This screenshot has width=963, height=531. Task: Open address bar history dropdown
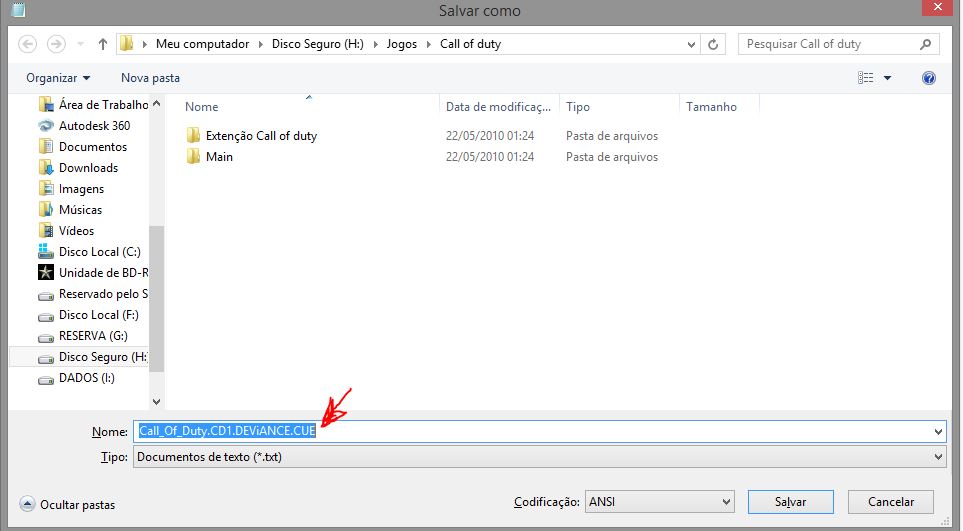(691, 44)
